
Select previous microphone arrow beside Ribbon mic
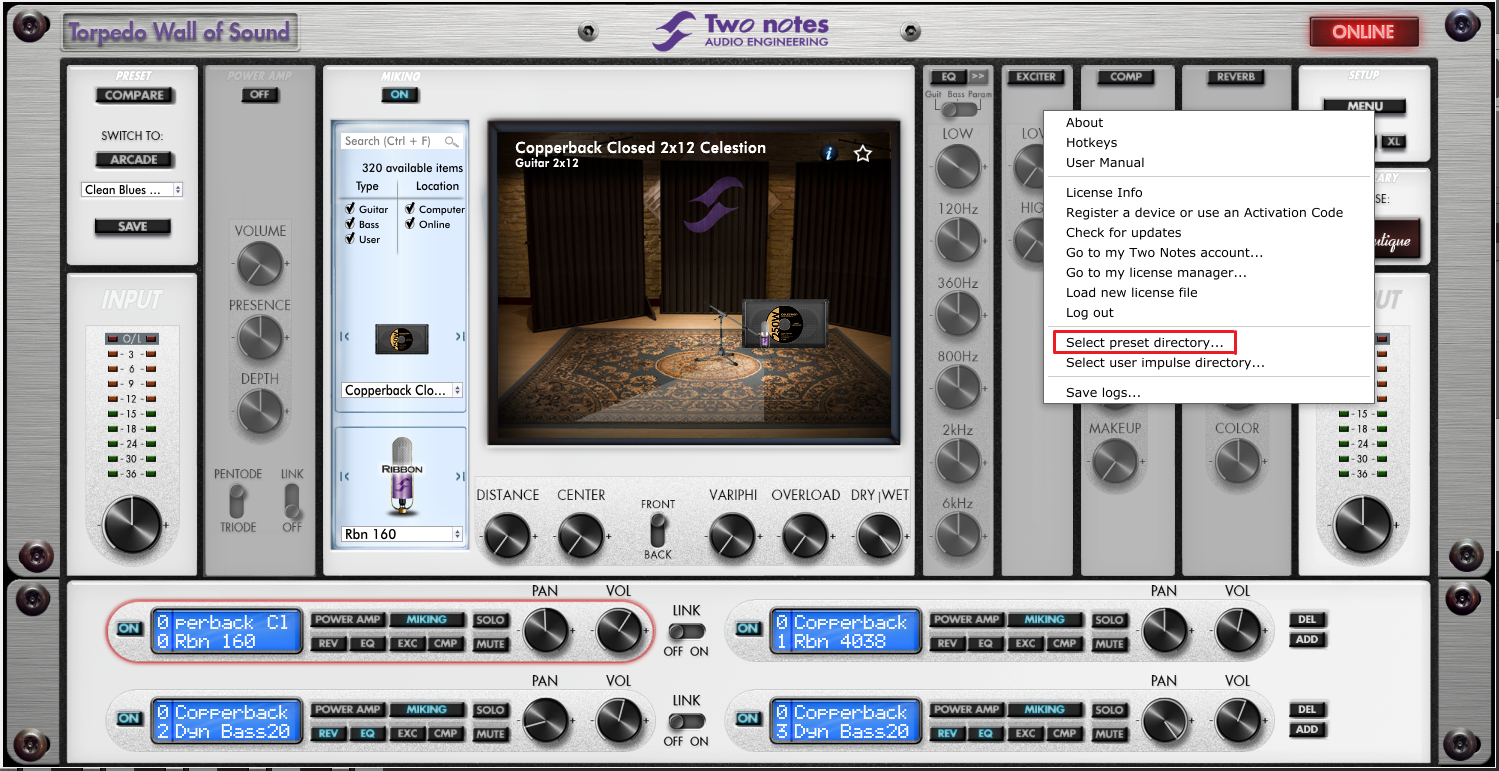[345, 476]
